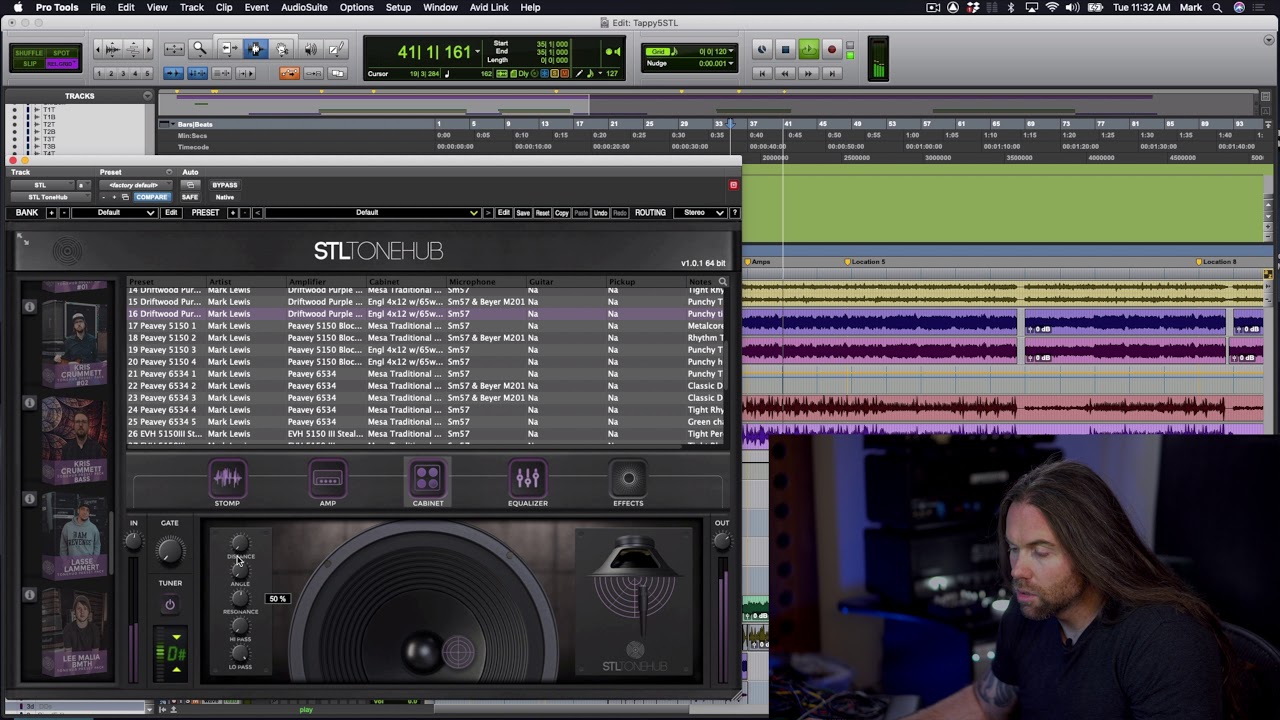The height and width of the screenshot is (720, 1280).
Task: Click the Rewind transport button
Action: pyautogui.click(x=785, y=73)
